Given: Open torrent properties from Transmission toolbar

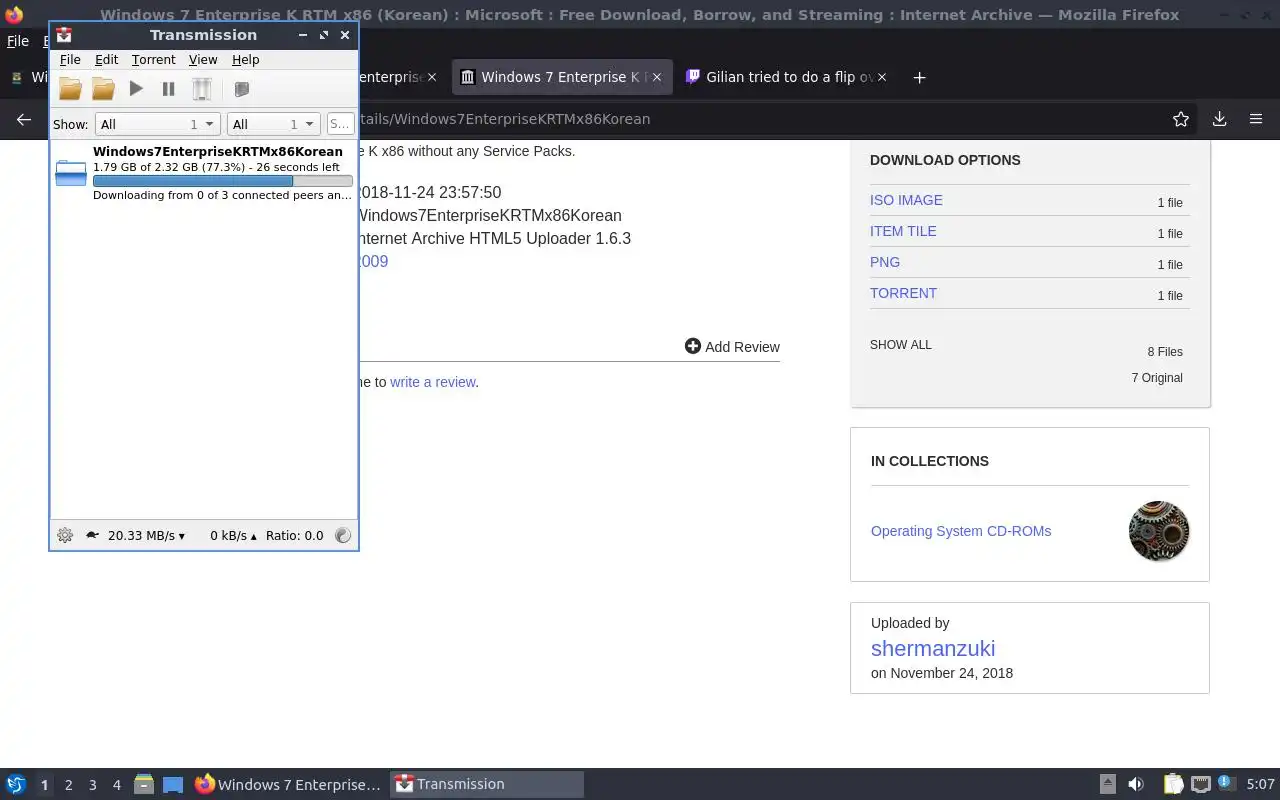Looking at the screenshot, I should point(241,89).
